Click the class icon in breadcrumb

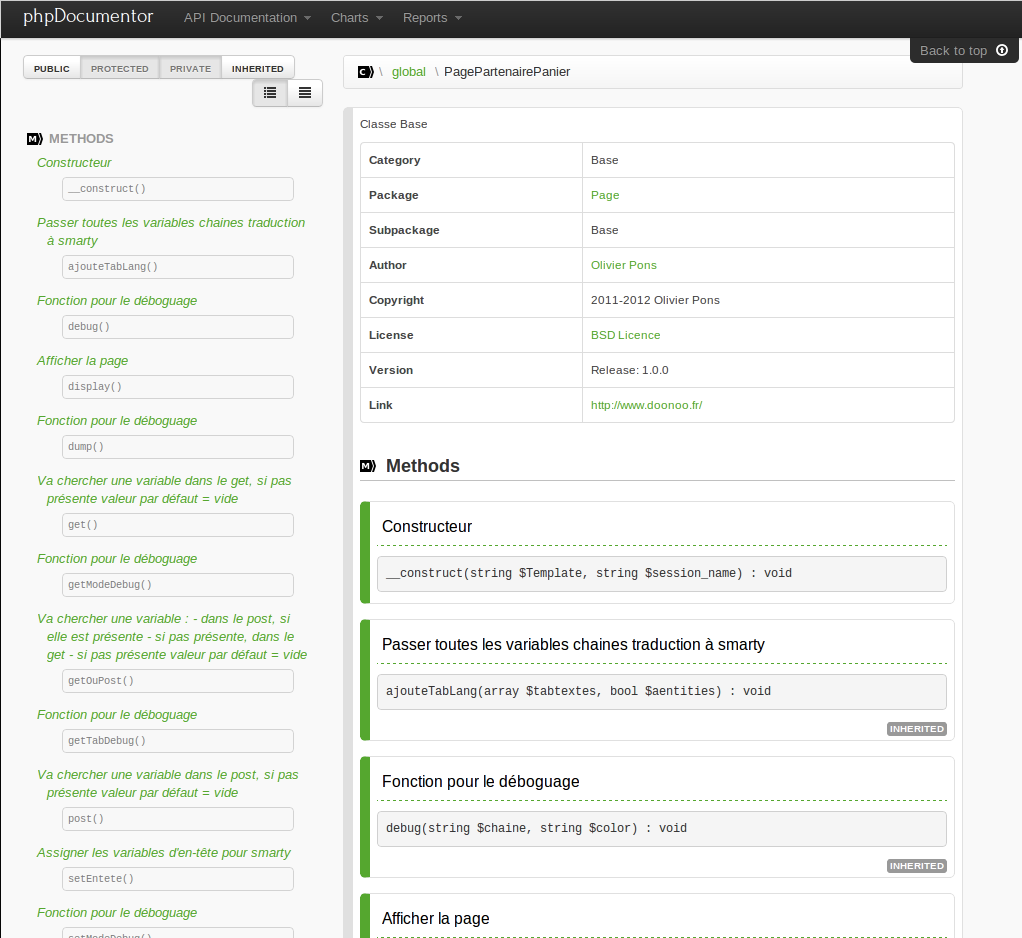coord(366,72)
